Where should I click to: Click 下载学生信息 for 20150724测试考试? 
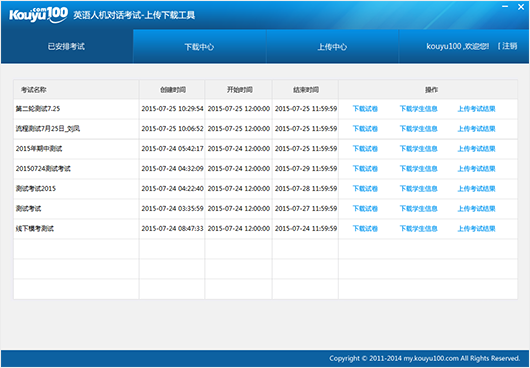coord(418,169)
